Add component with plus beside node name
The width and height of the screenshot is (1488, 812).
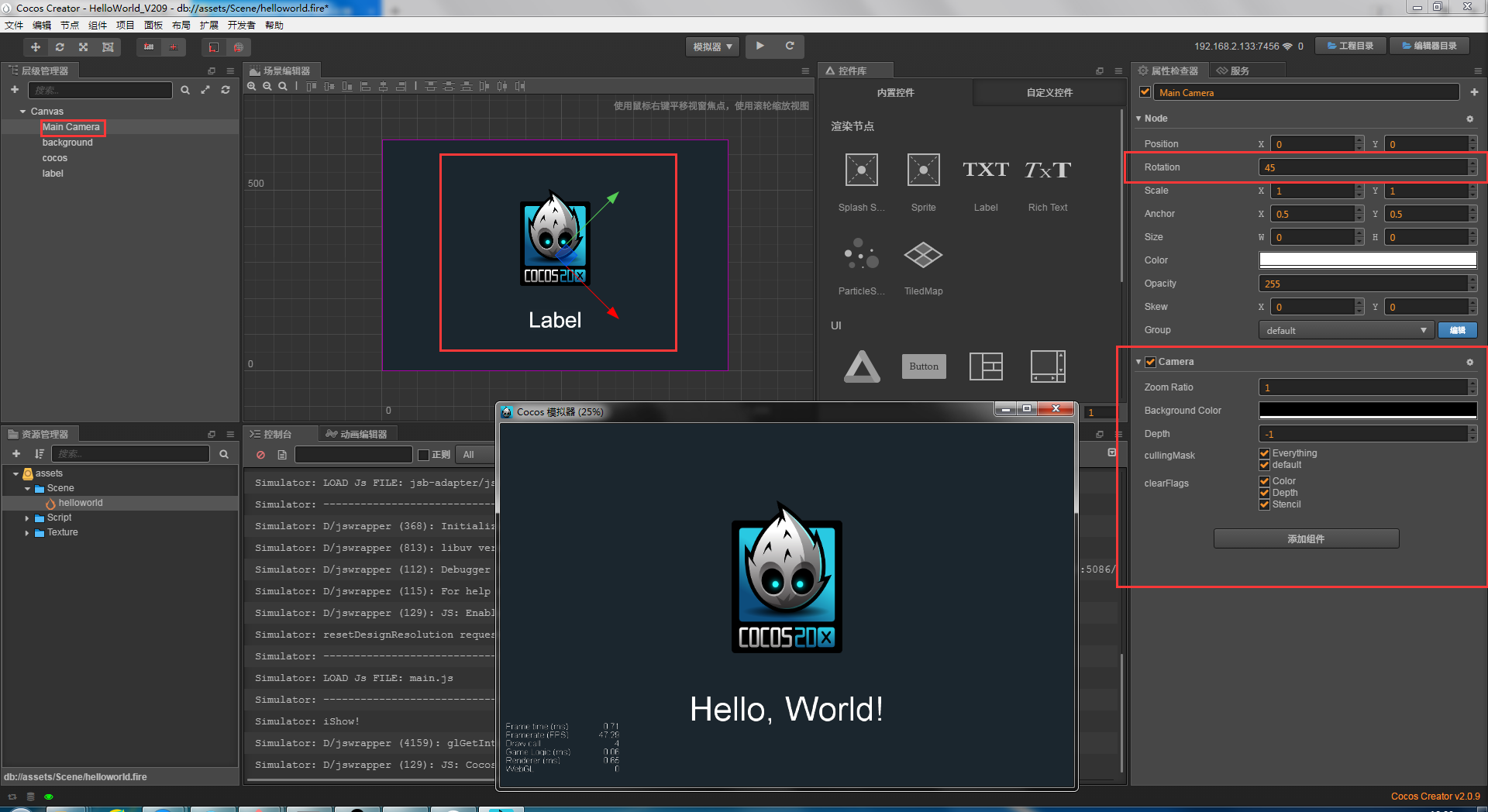(x=1474, y=92)
